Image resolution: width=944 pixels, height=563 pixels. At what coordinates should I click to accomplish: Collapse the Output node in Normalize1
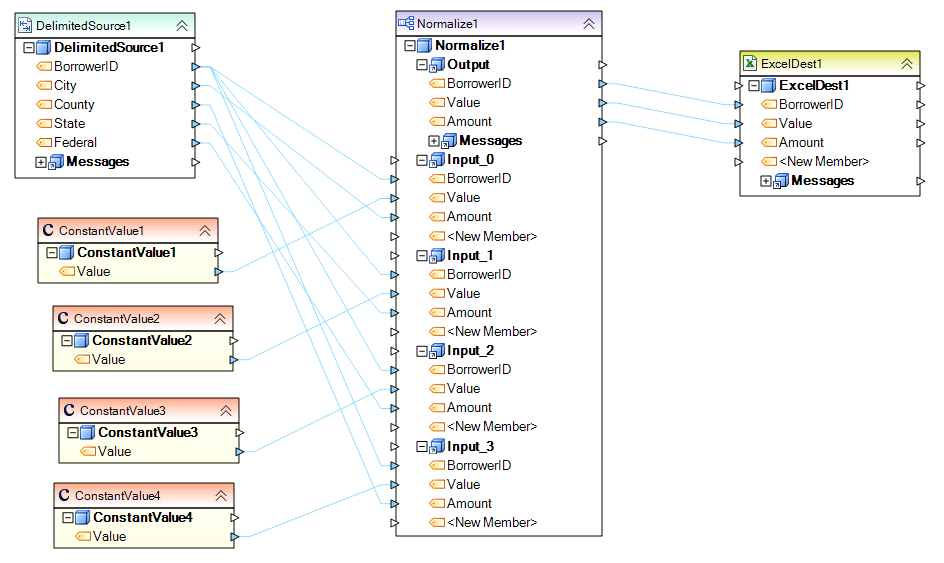(x=422, y=65)
